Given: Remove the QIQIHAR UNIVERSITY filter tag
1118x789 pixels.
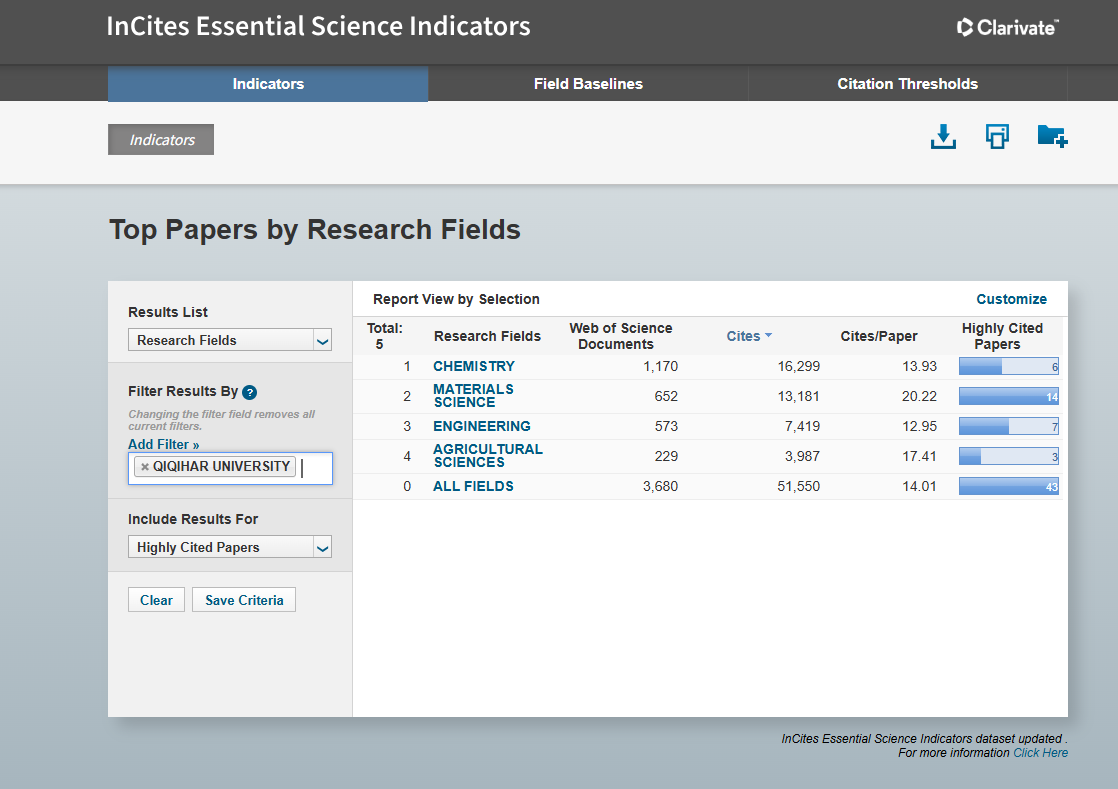Looking at the screenshot, I should tap(145, 467).
